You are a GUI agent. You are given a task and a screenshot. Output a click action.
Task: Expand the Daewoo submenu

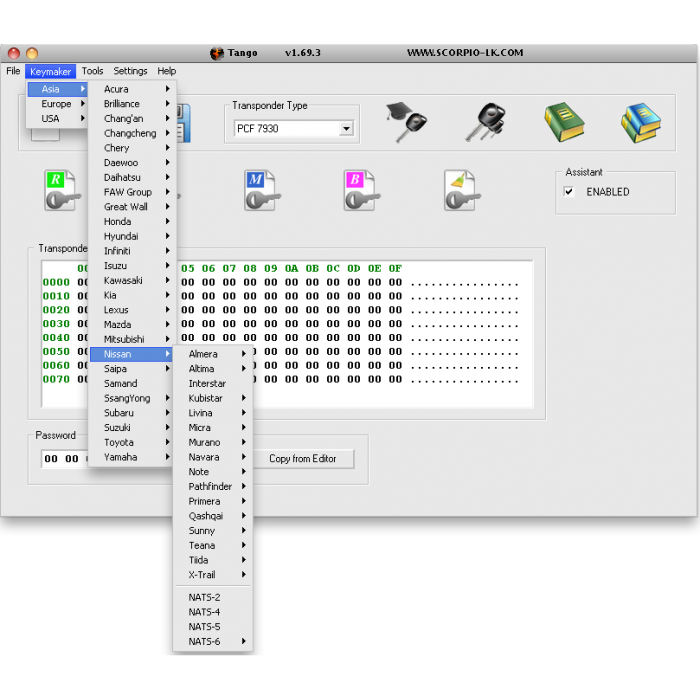pyautogui.click(x=133, y=163)
